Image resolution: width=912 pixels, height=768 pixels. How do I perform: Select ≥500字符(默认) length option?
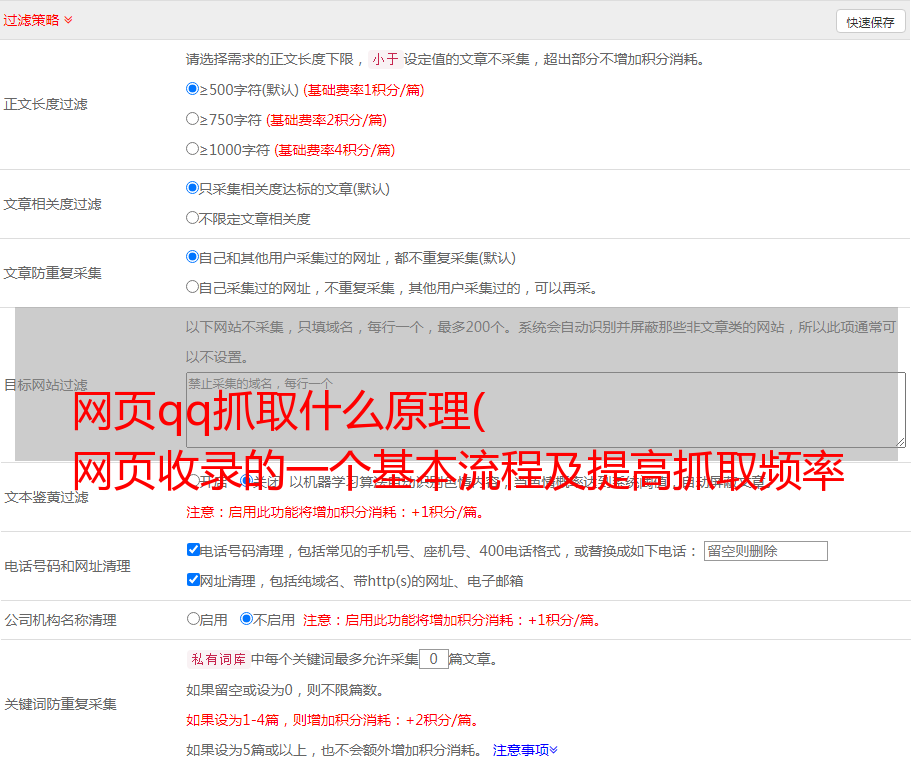(192, 88)
